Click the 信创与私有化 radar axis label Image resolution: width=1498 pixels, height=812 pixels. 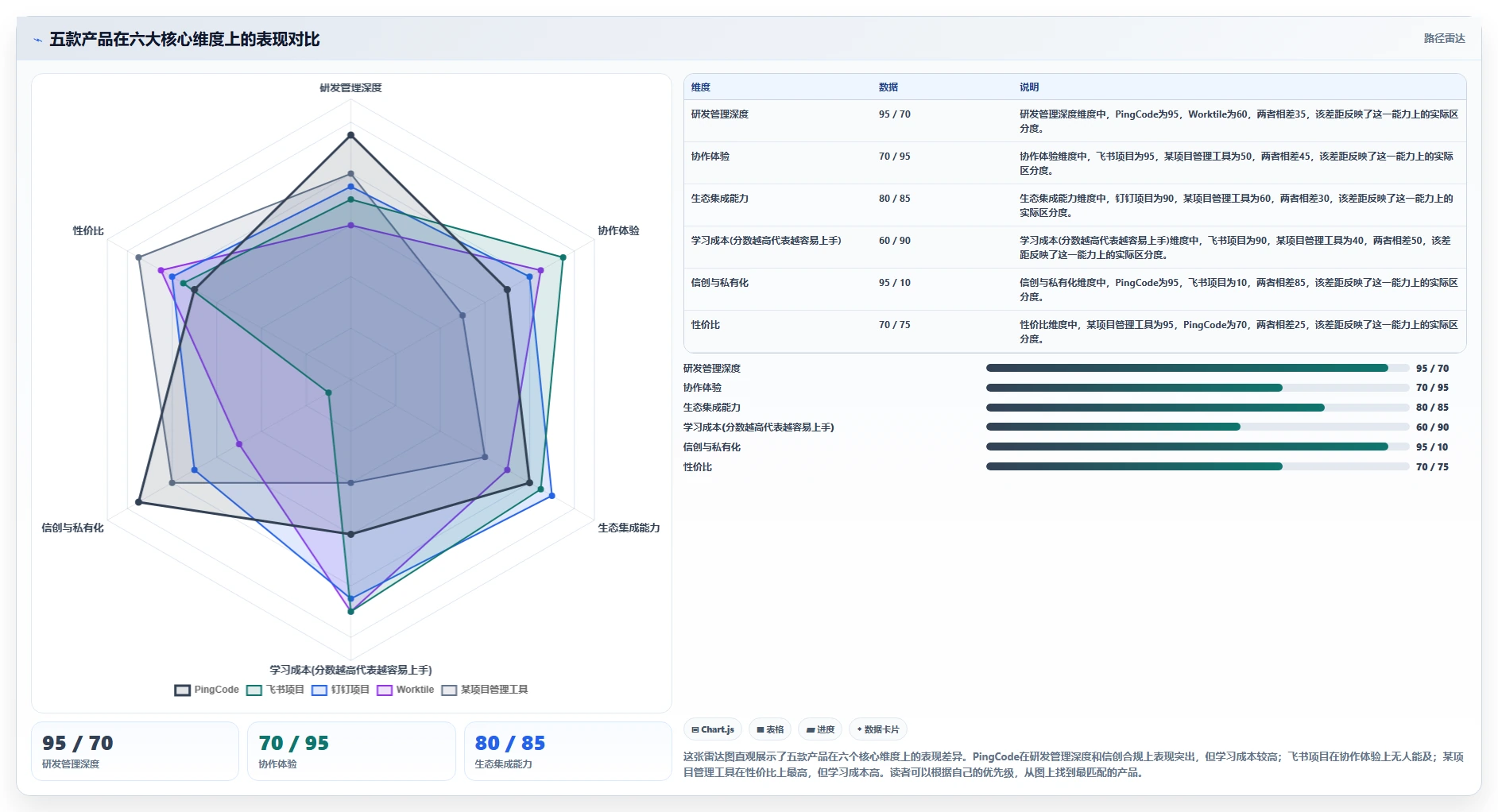pos(72,528)
